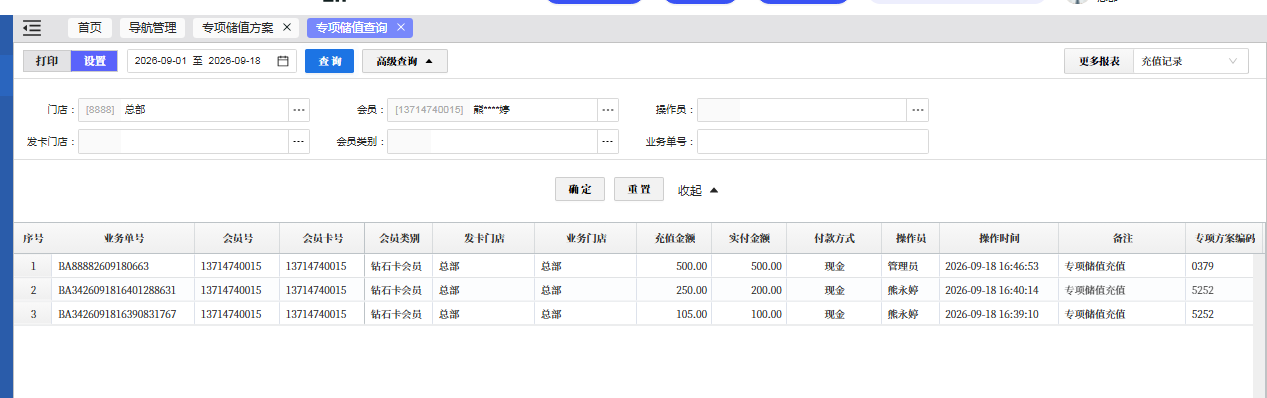Click timestamp 2026-09-18 16:46:53
The width and height of the screenshot is (1267, 398).
tap(998, 266)
